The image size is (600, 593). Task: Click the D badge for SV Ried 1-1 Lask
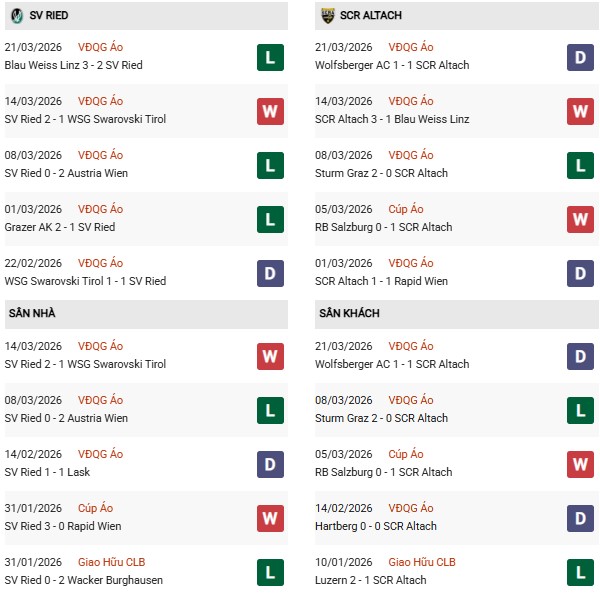tap(270, 464)
